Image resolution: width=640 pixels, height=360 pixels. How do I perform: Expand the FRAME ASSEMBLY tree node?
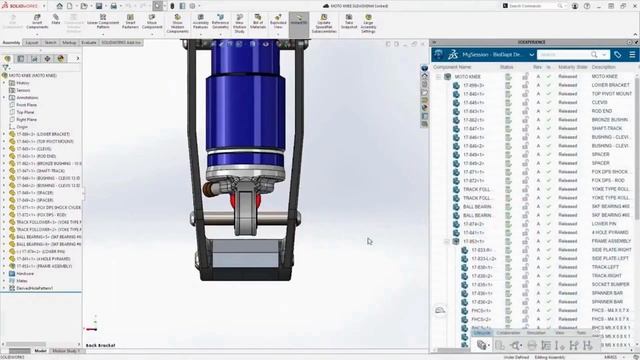coord(4,266)
